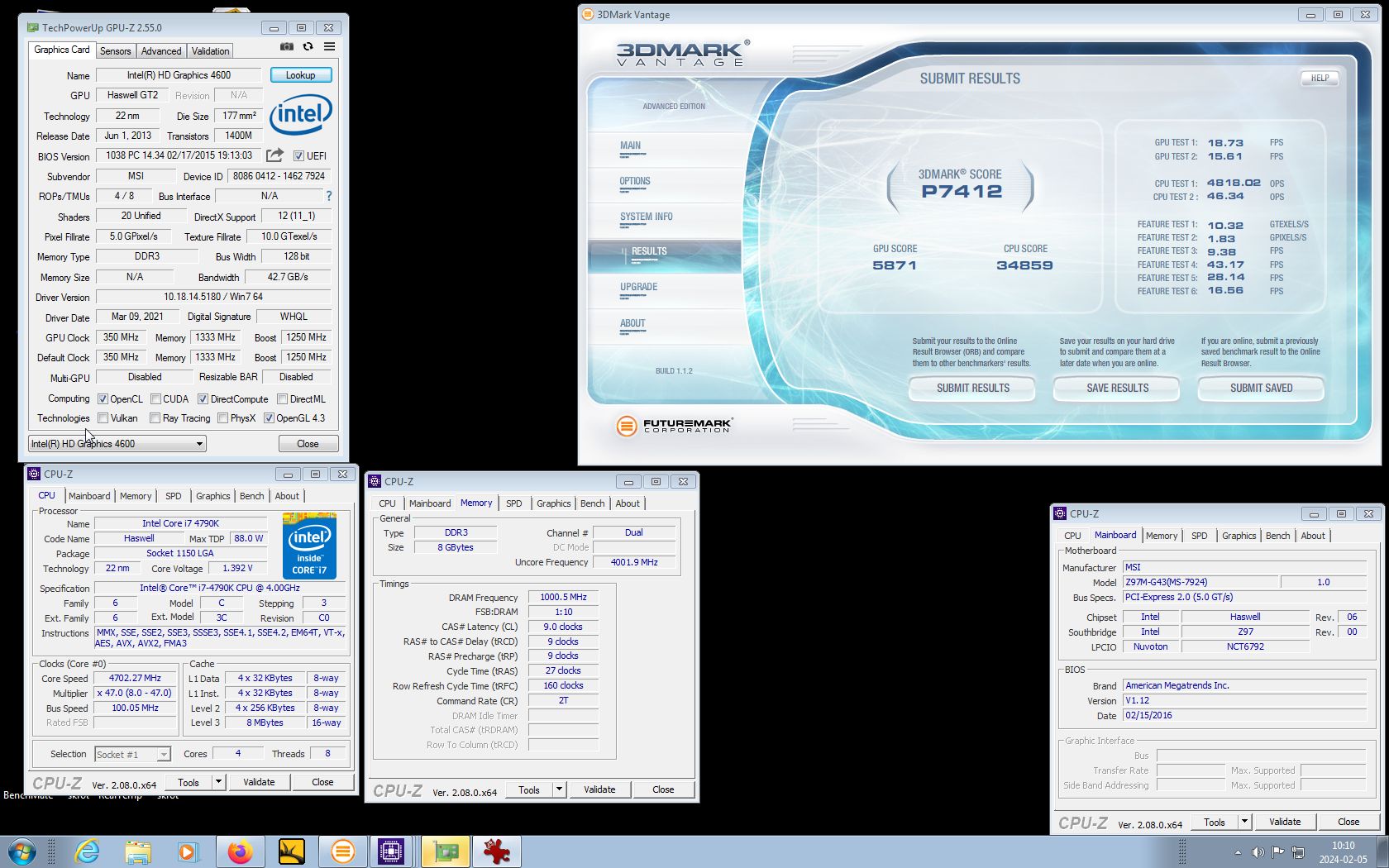
Task: Toggle the Vulkan checkbox
Action: pos(103,418)
